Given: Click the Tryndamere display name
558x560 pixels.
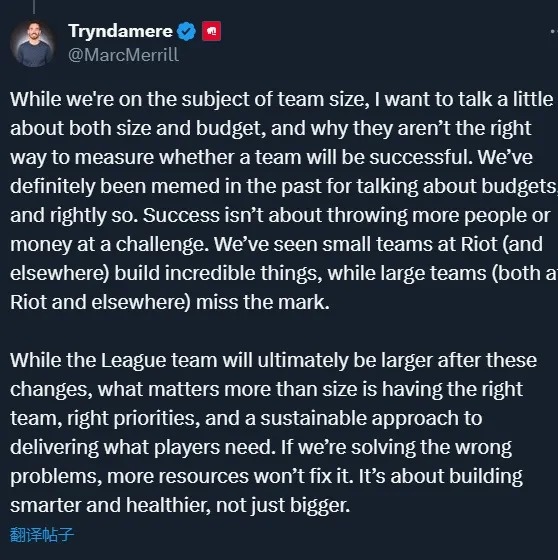Looking at the screenshot, I should click(120, 31).
